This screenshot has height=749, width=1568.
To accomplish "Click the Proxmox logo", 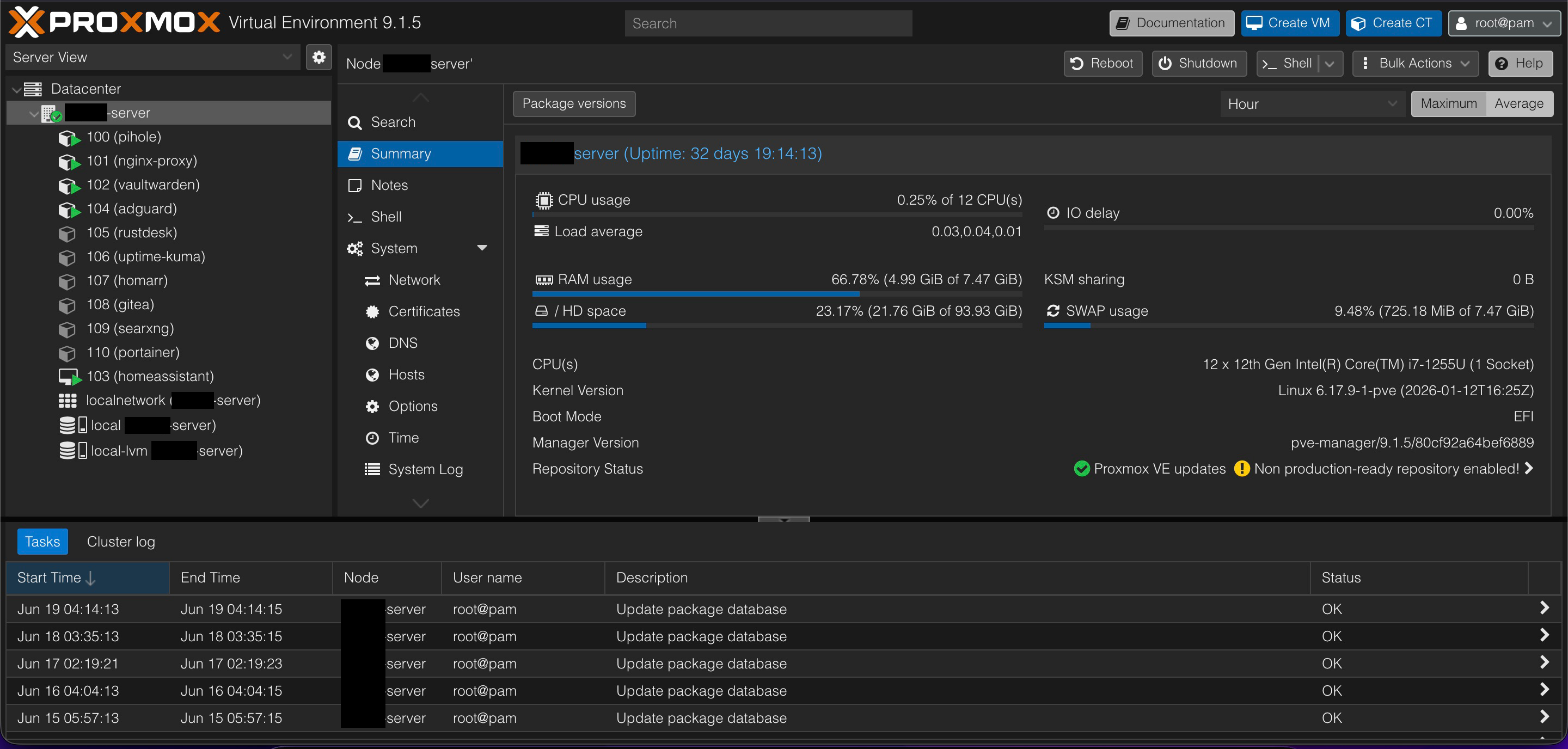I will (114, 22).
